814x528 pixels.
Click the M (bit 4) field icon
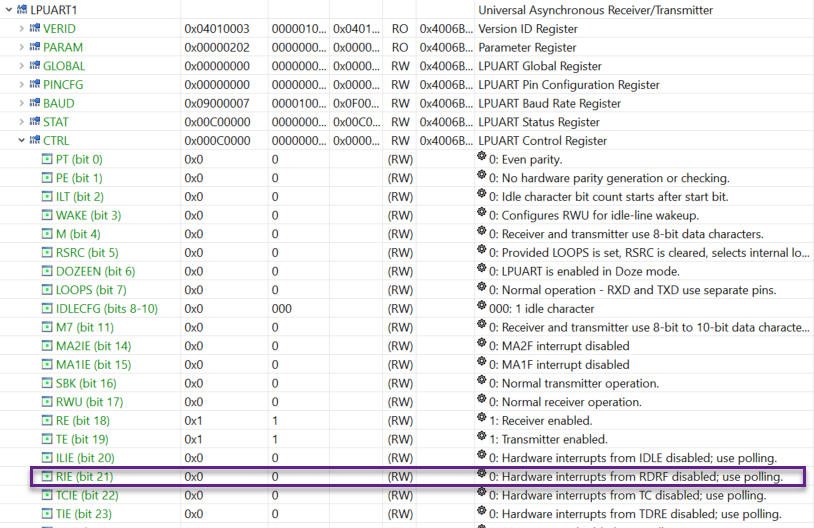47,234
